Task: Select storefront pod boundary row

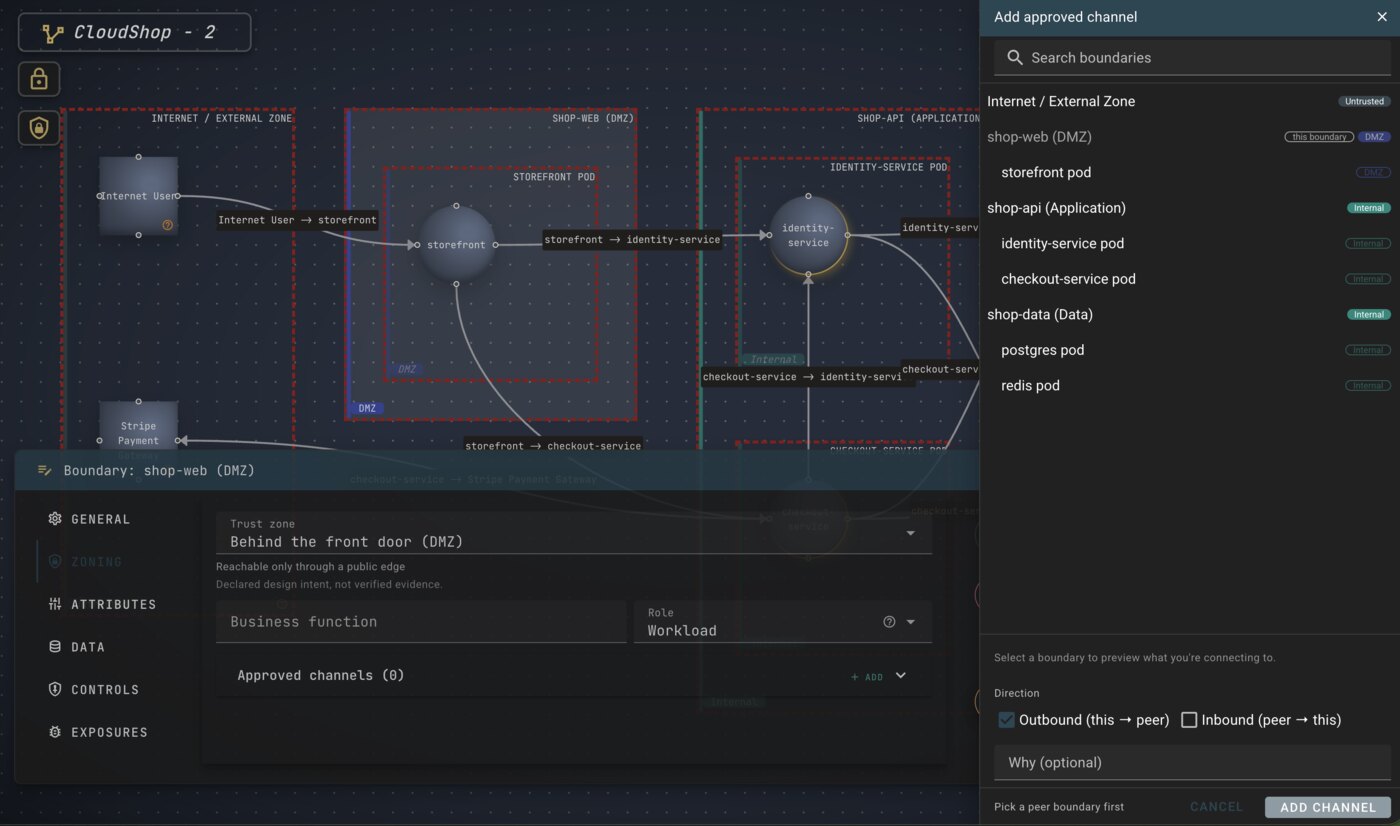Action: [x=1189, y=172]
